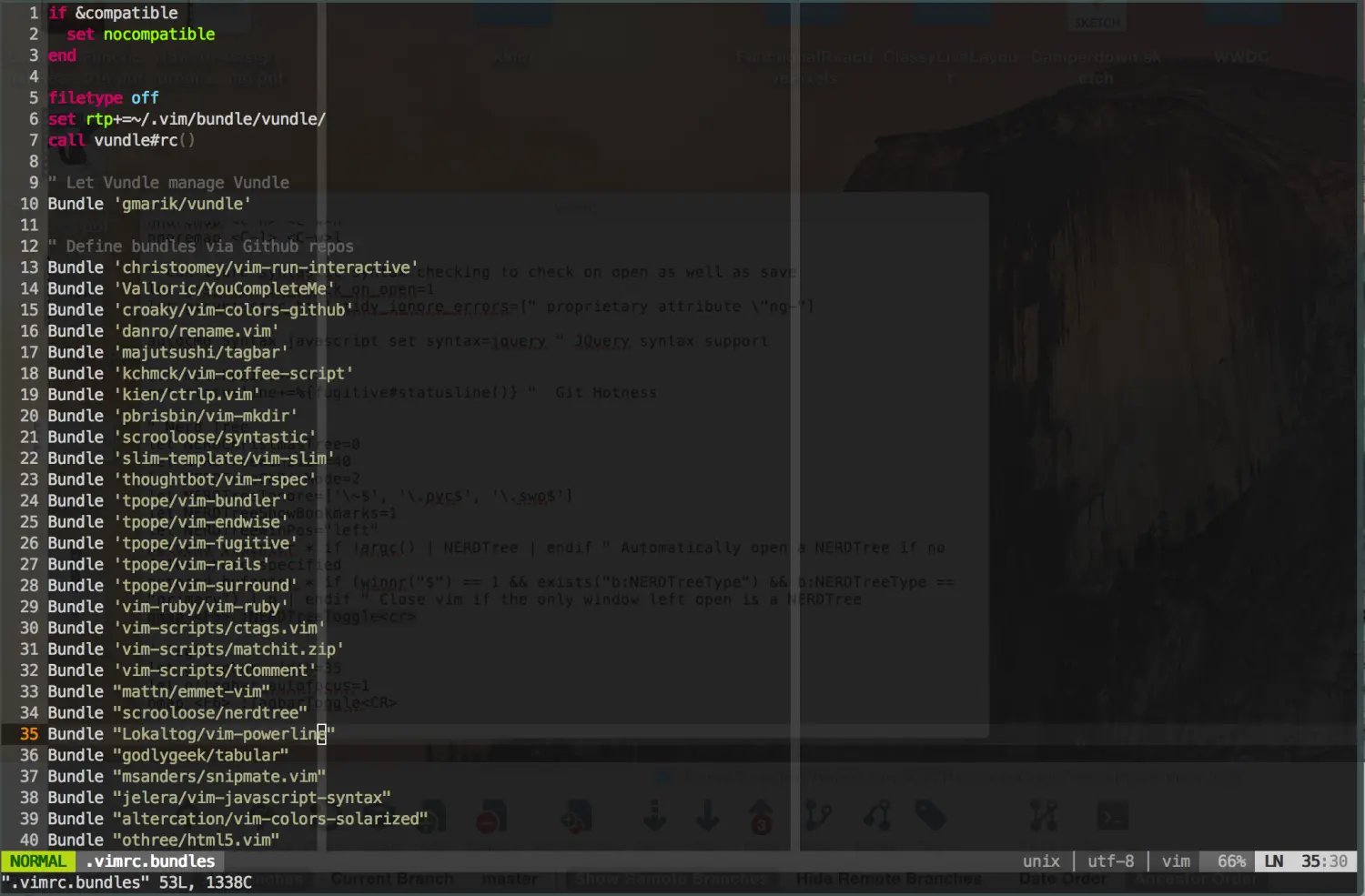Screen dimensions: 1365x896
Task: Click the Add/Remove file icon in SourceTree
Action: pyautogui.click(x=576, y=817)
